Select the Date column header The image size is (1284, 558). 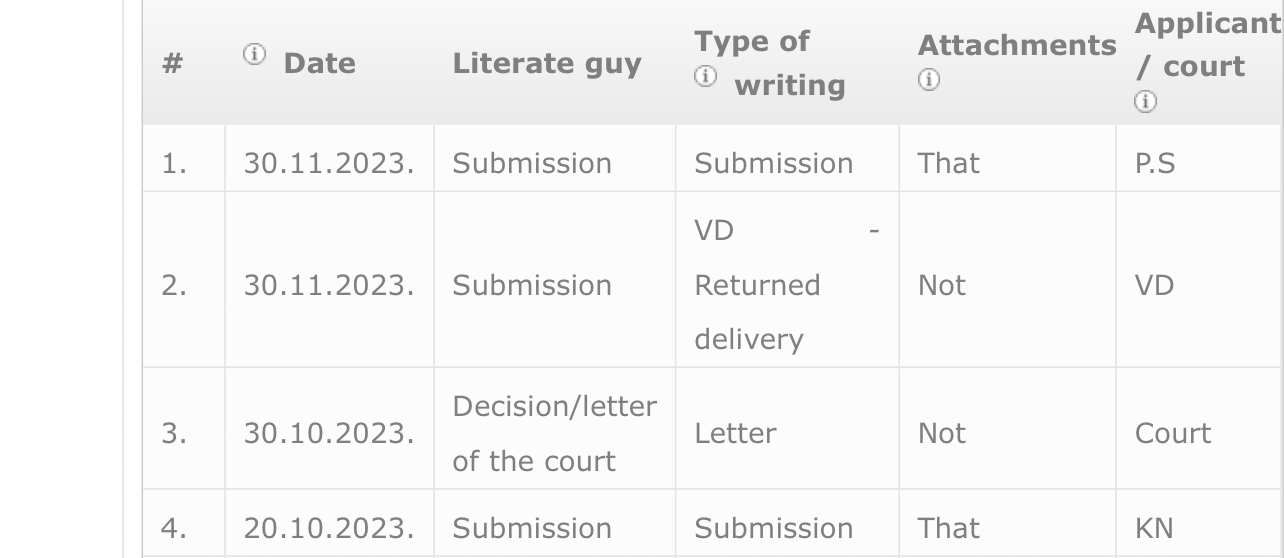pos(320,64)
